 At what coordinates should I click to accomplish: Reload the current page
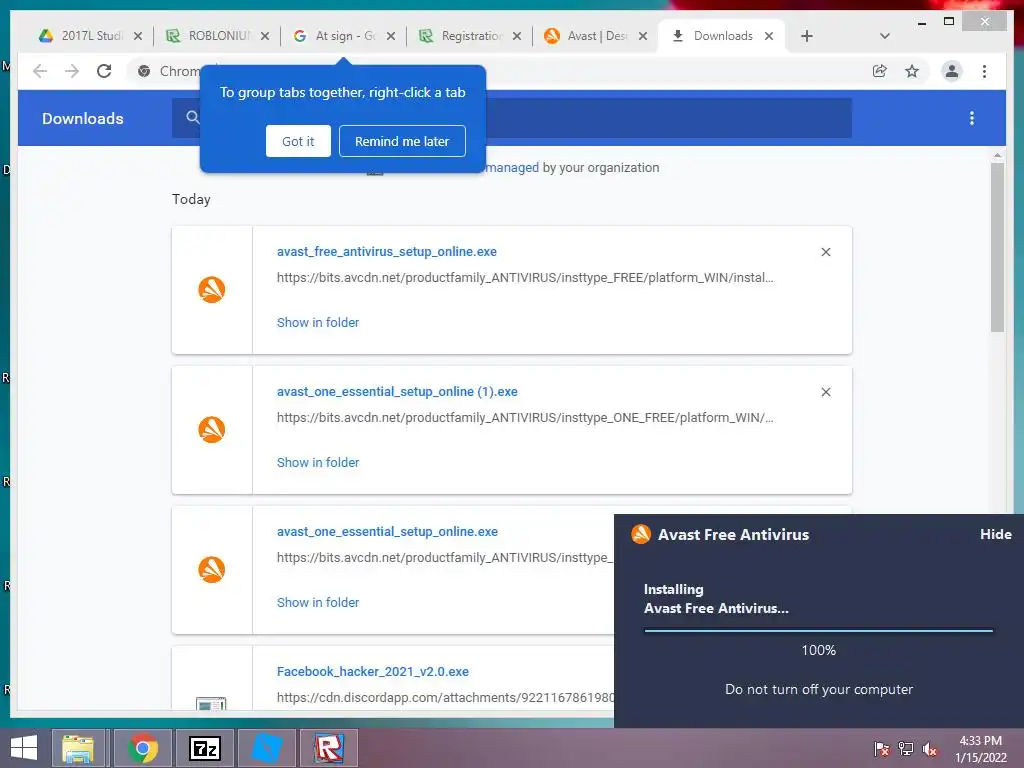coord(104,71)
